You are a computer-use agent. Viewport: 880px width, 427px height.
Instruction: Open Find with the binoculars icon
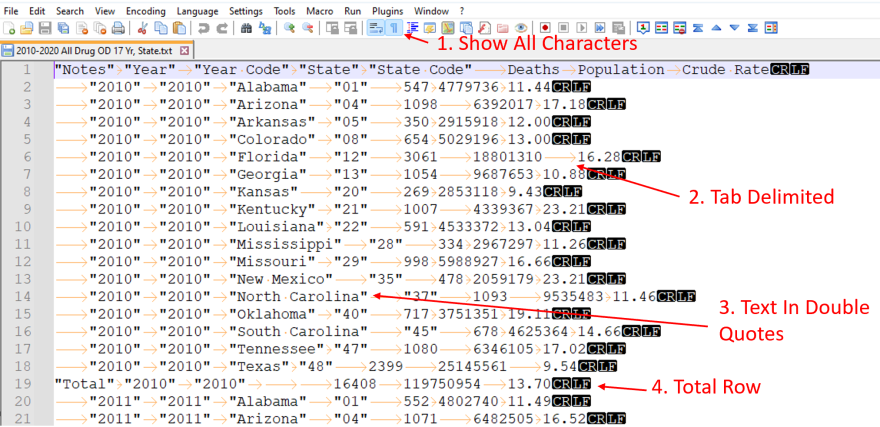[x=247, y=28]
